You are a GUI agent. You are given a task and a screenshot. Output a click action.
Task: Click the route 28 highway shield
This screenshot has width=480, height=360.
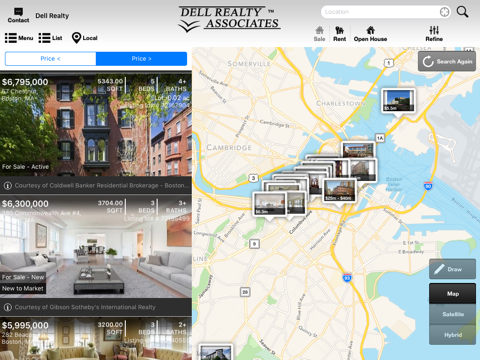[245, 292]
